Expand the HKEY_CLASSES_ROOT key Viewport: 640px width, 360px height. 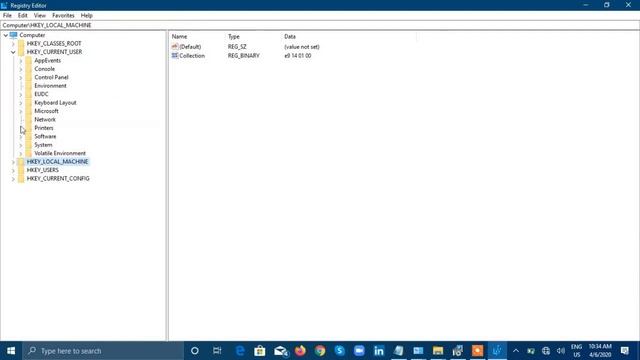click(13, 44)
